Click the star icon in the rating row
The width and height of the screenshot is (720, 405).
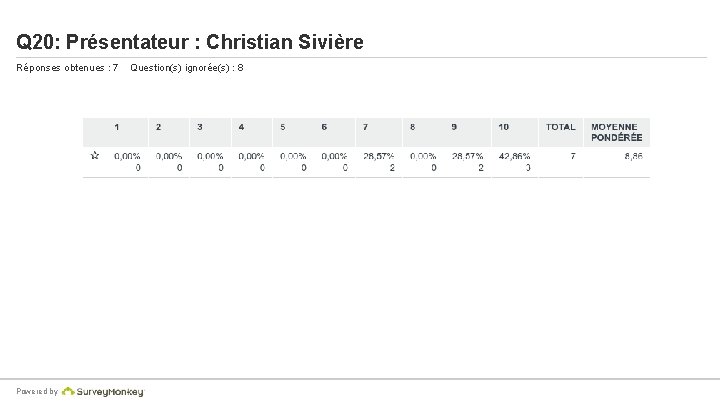pos(95,156)
